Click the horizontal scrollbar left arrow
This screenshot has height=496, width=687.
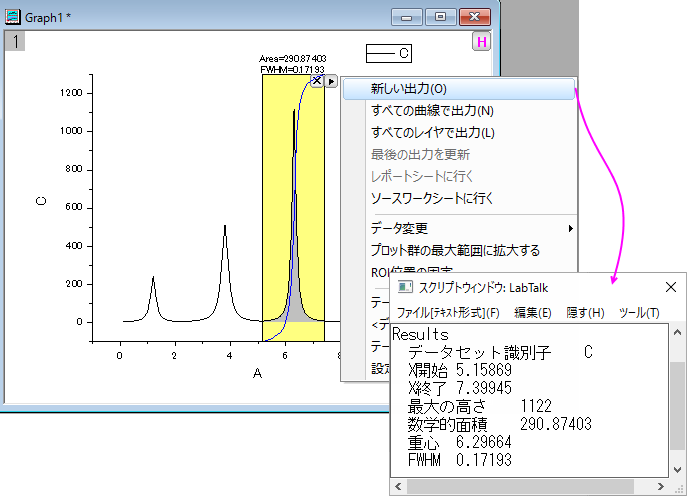click(x=398, y=486)
